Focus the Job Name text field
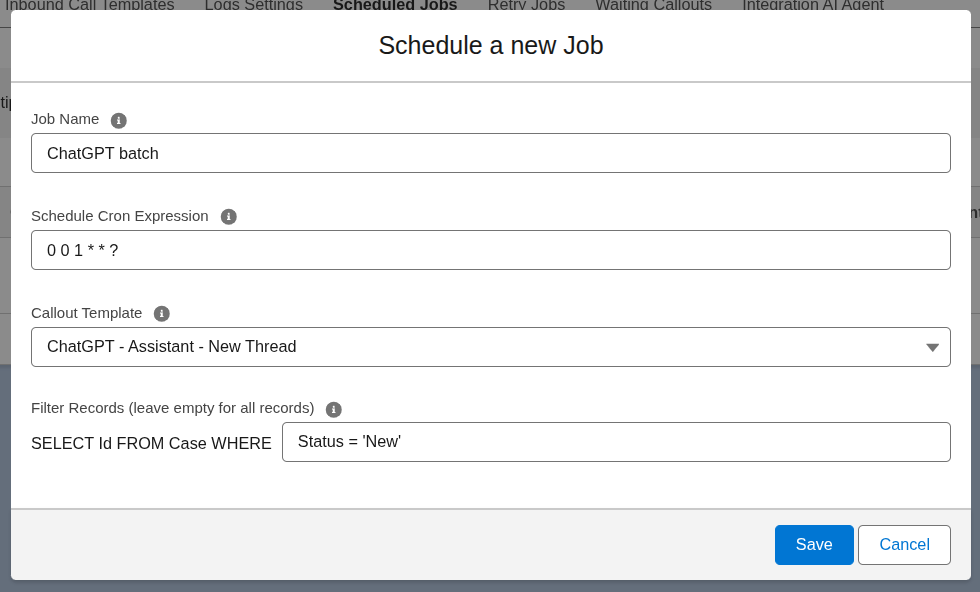Image resolution: width=980 pixels, height=592 pixels. [490, 153]
